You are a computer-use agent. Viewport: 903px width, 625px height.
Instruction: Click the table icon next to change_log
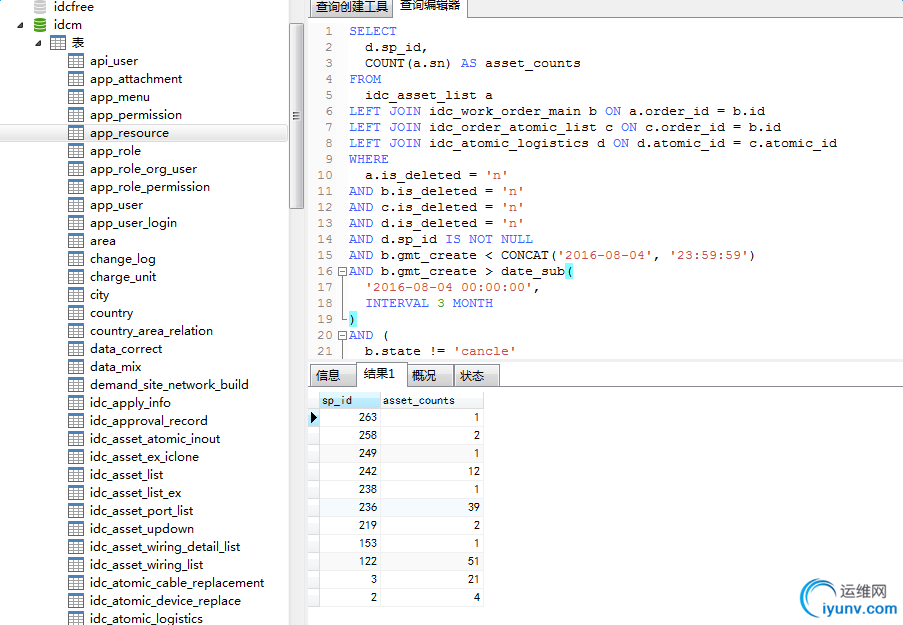76,259
